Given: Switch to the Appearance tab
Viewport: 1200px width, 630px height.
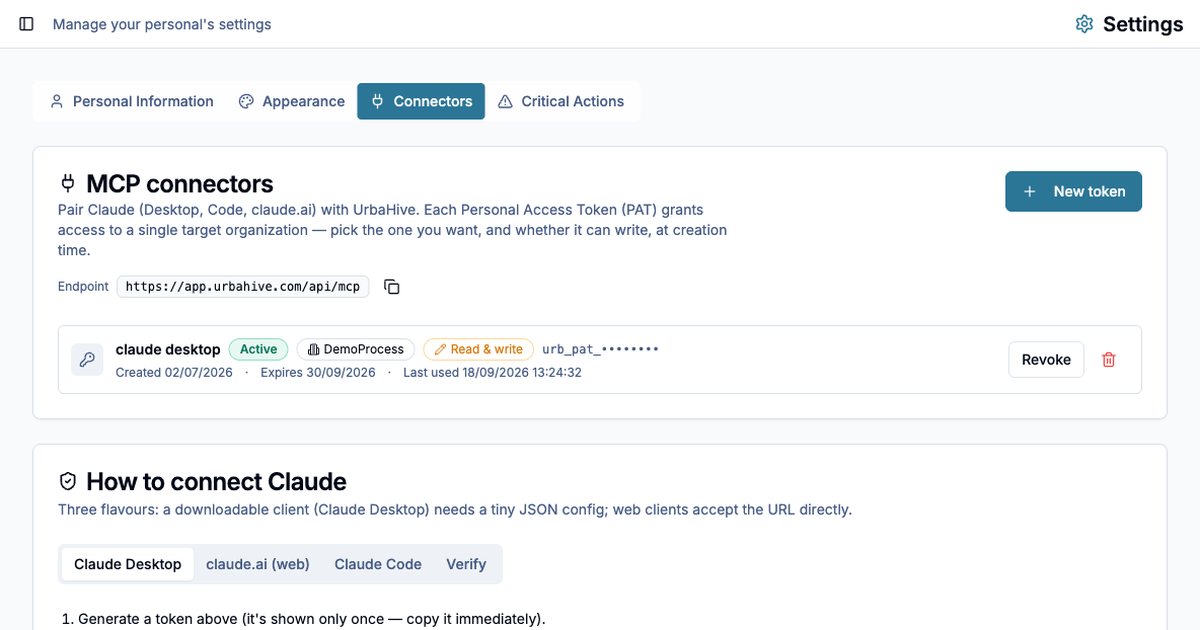Looking at the screenshot, I should pyautogui.click(x=292, y=101).
